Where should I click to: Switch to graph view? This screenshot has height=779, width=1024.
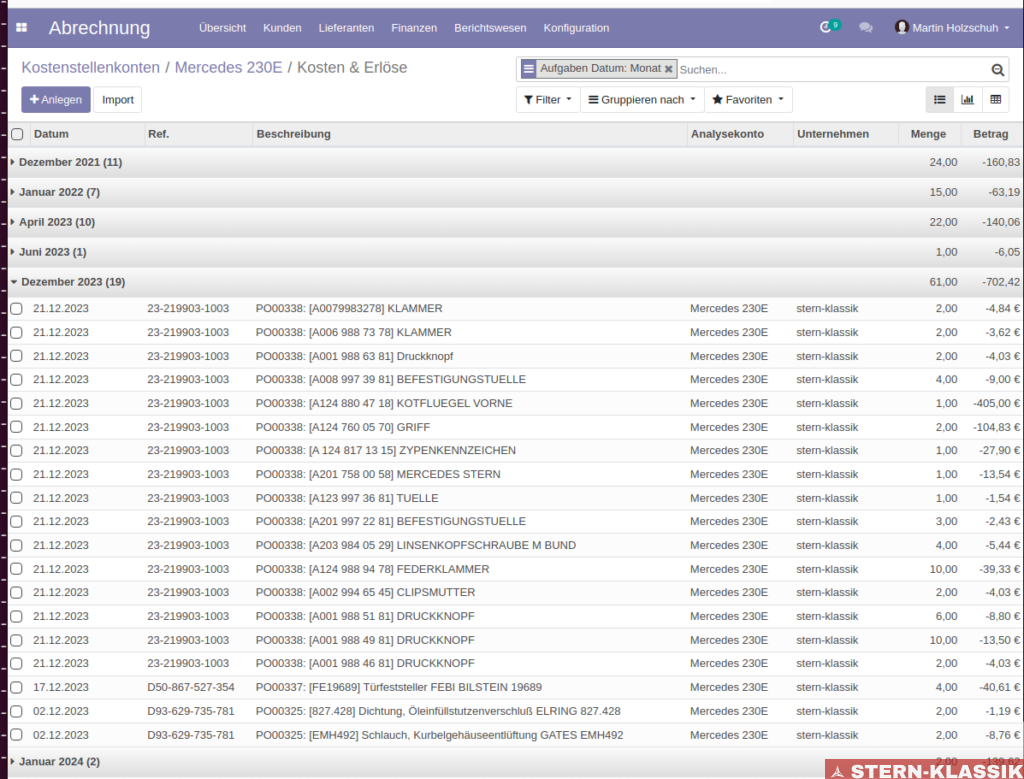click(968, 99)
